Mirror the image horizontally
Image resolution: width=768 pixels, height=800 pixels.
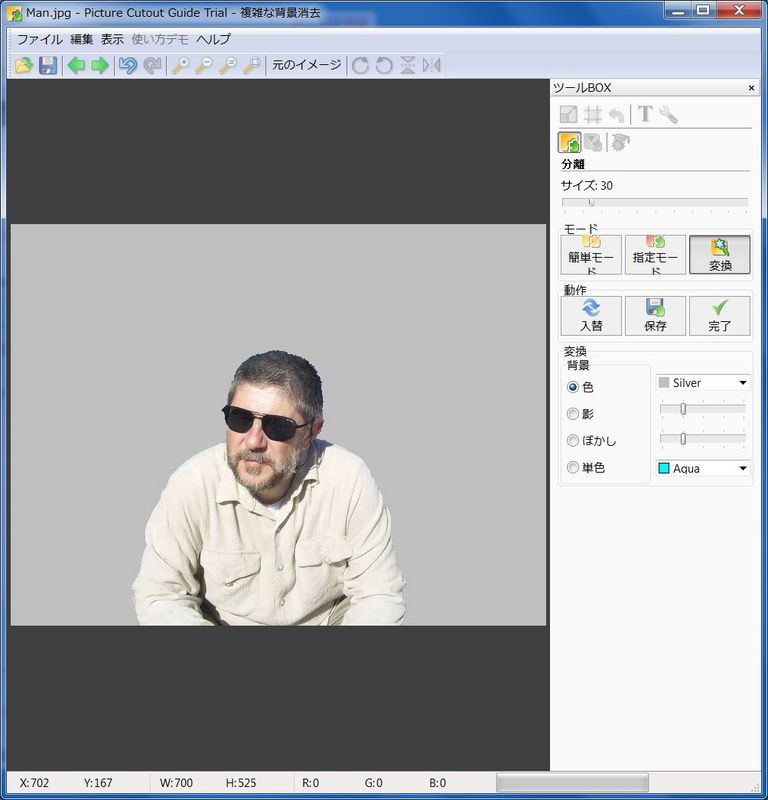(x=432, y=65)
